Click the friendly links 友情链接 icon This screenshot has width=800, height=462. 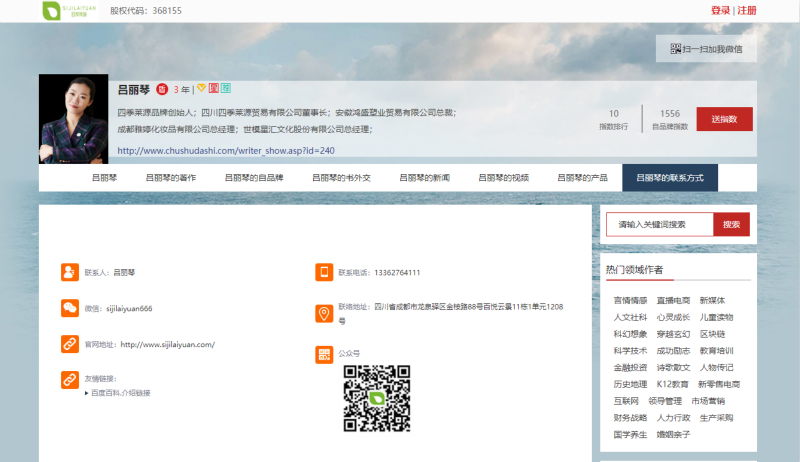(69, 379)
